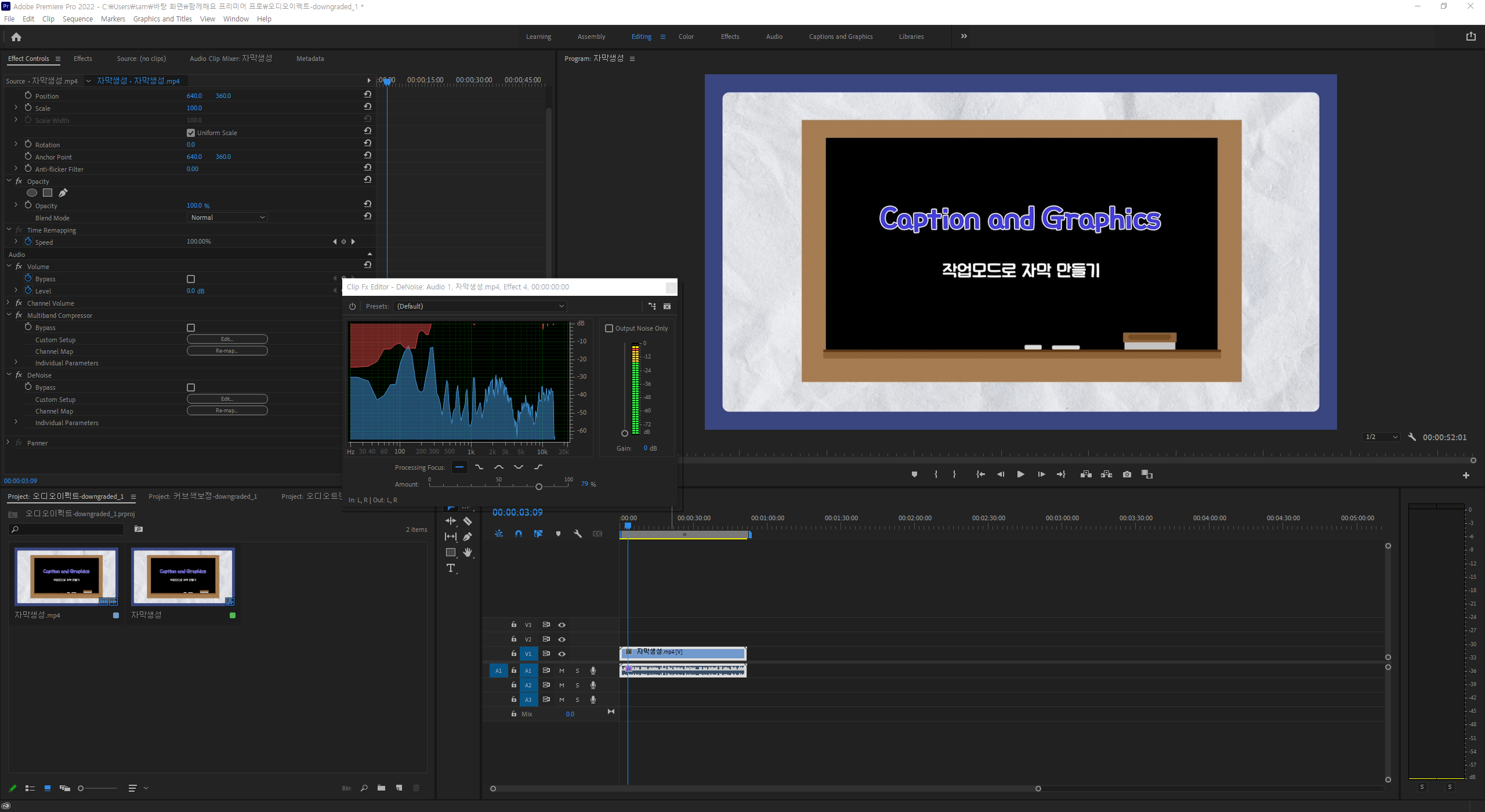Click the Add Marker button in Program monitor
This screenshot has height=812, width=1485.
tap(914, 474)
